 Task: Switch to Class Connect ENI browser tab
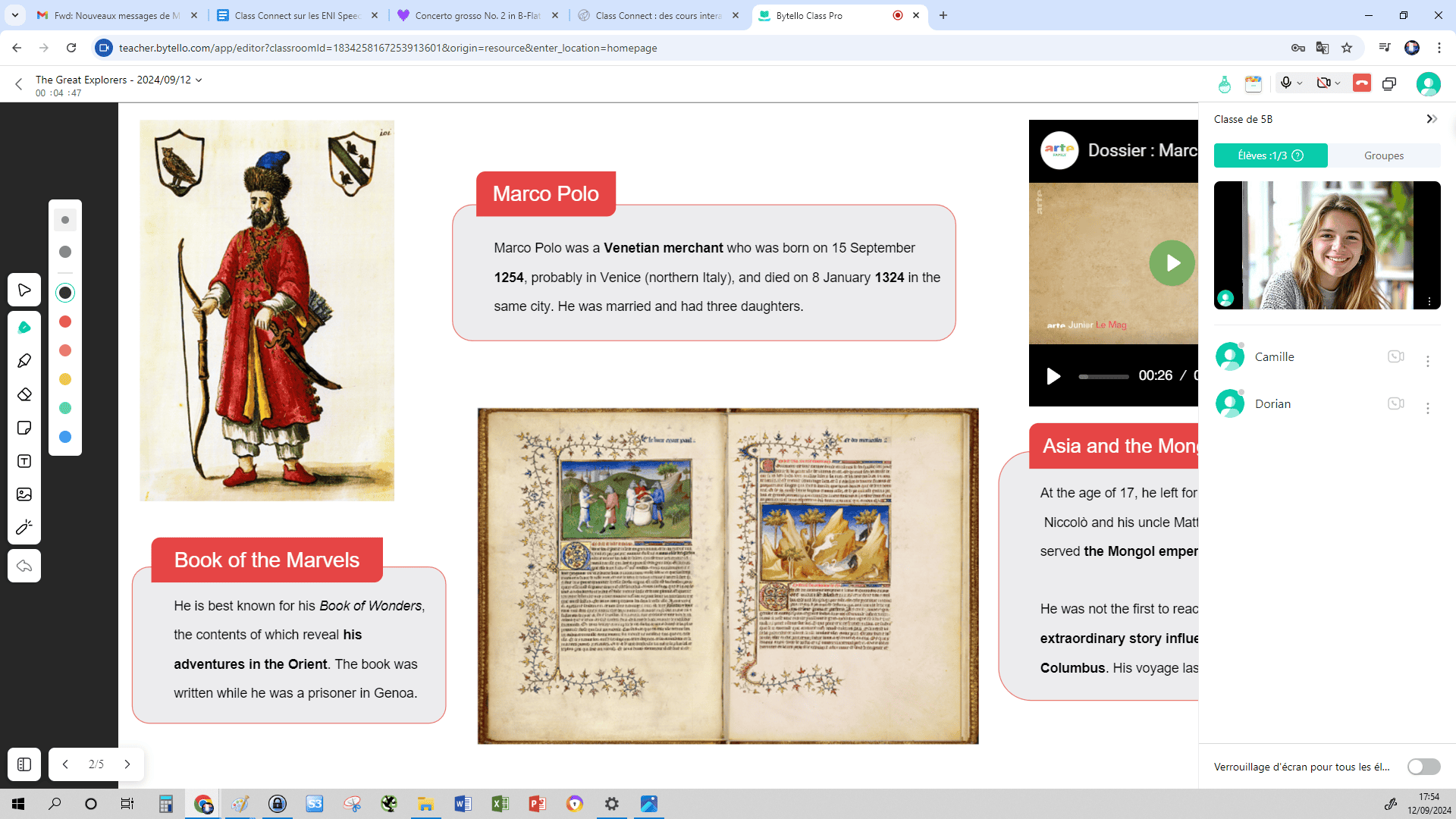tap(297, 15)
